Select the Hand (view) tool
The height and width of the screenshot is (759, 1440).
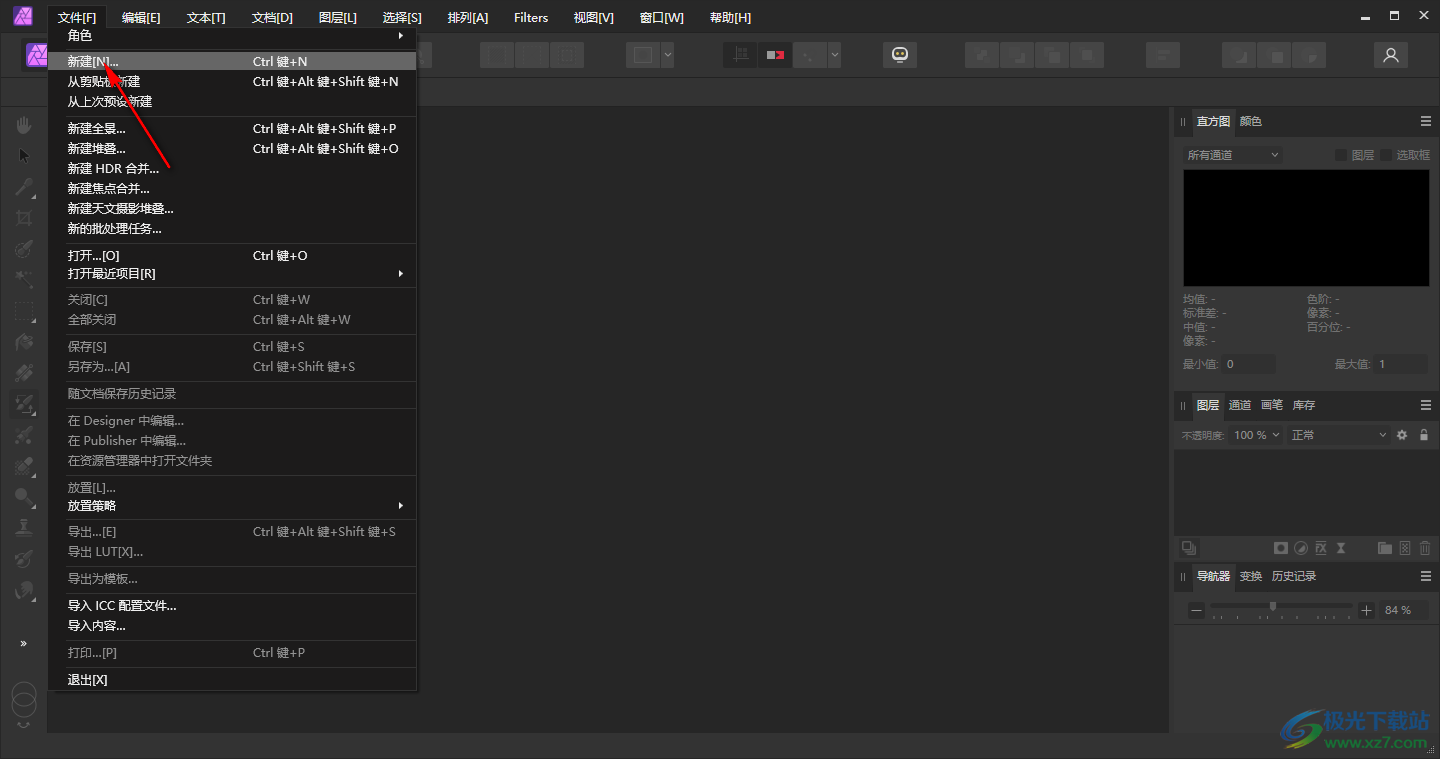[24, 125]
